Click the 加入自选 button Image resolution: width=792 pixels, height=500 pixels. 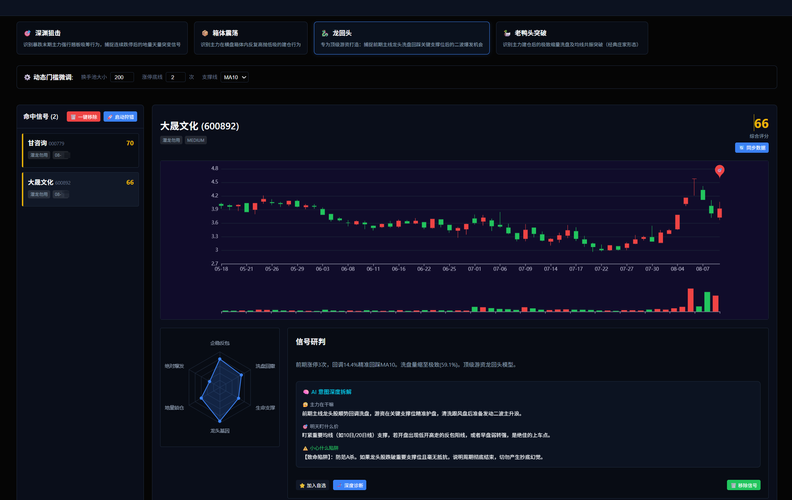coord(313,485)
